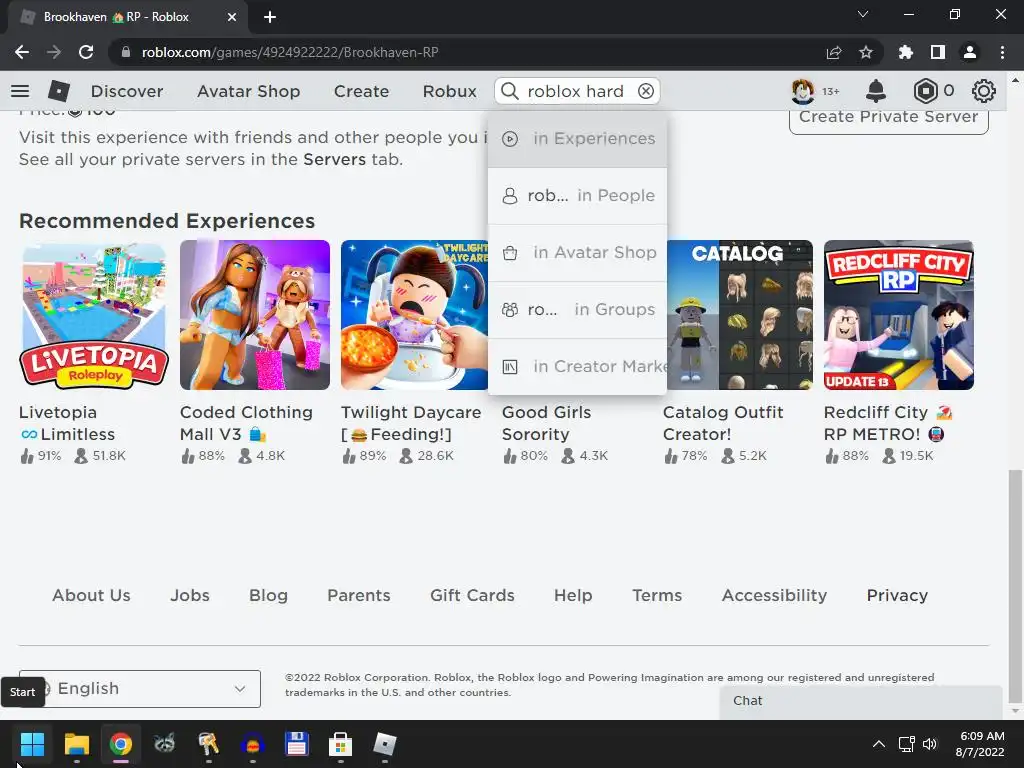This screenshot has width=1024, height=768.
Task: Click the browser address bar URL
Action: [290, 52]
